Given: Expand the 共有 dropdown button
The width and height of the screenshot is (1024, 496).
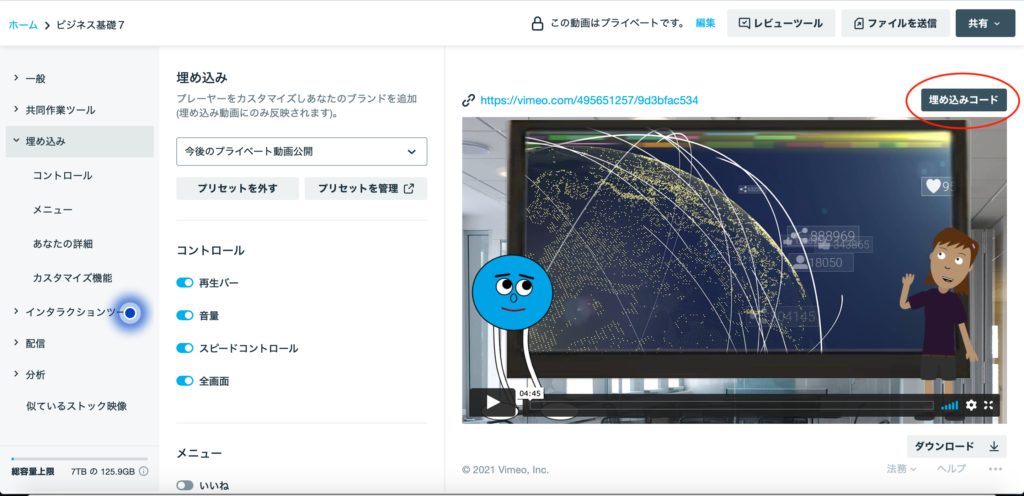Looking at the screenshot, I should (x=985, y=23).
